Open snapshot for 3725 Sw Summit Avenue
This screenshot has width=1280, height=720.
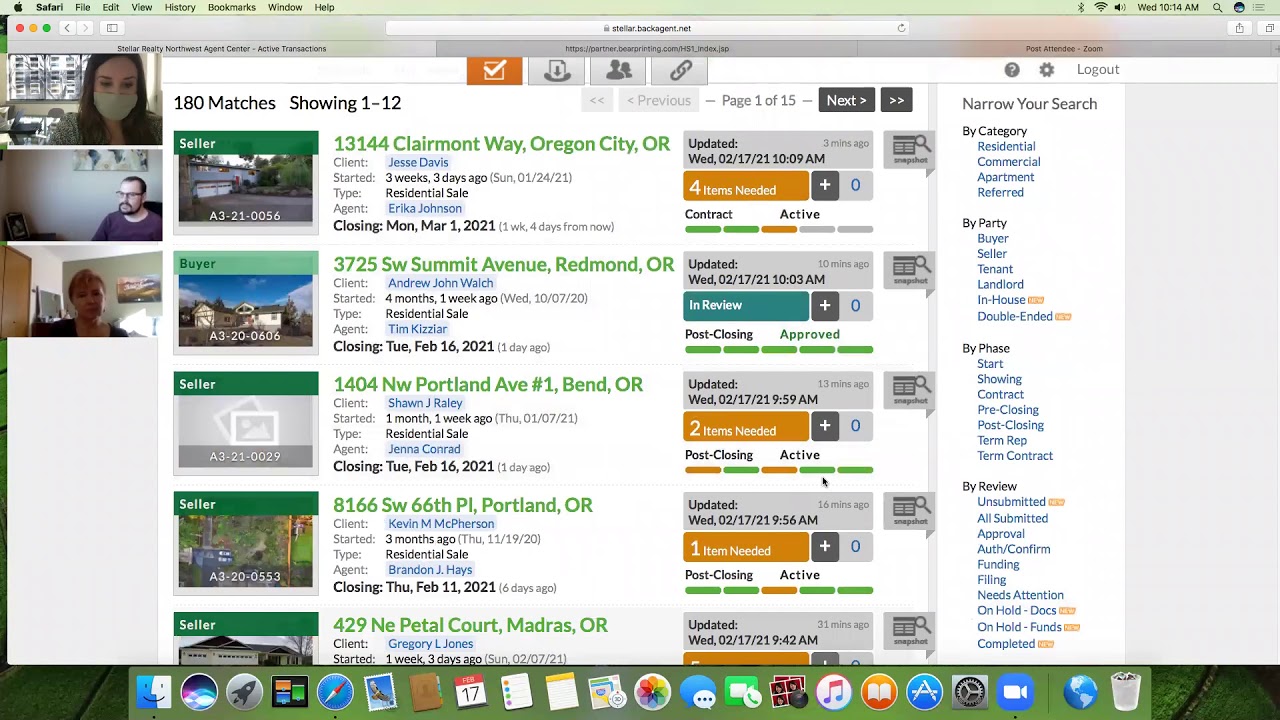pyautogui.click(x=910, y=271)
